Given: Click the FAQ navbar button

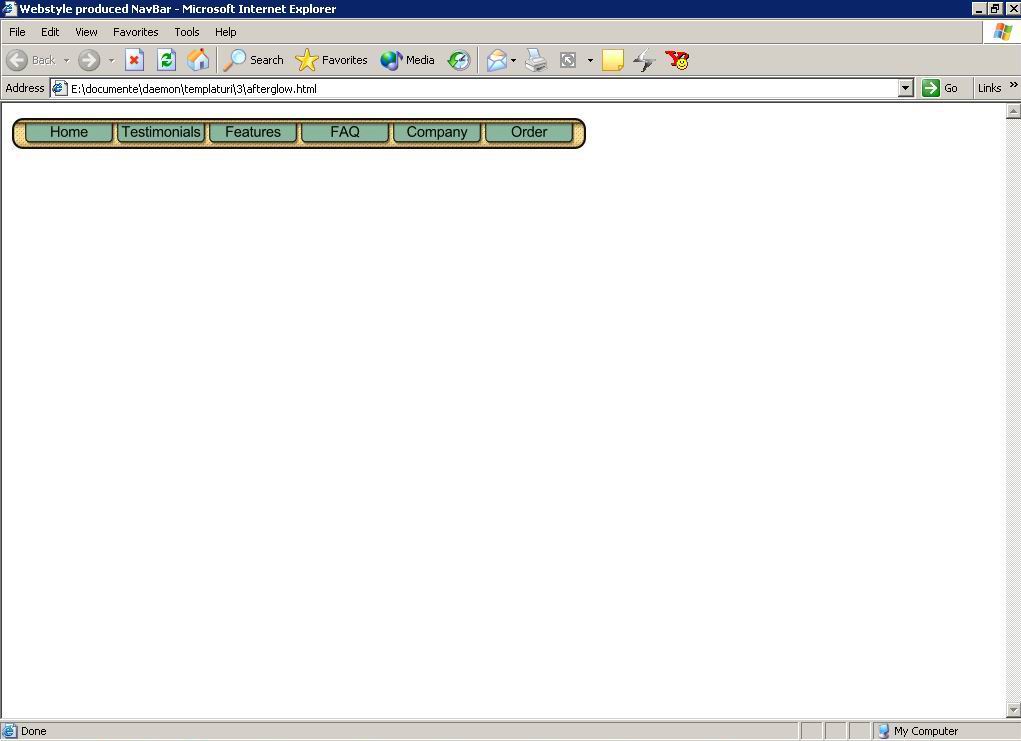Looking at the screenshot, I should click(x=344, y=132).
